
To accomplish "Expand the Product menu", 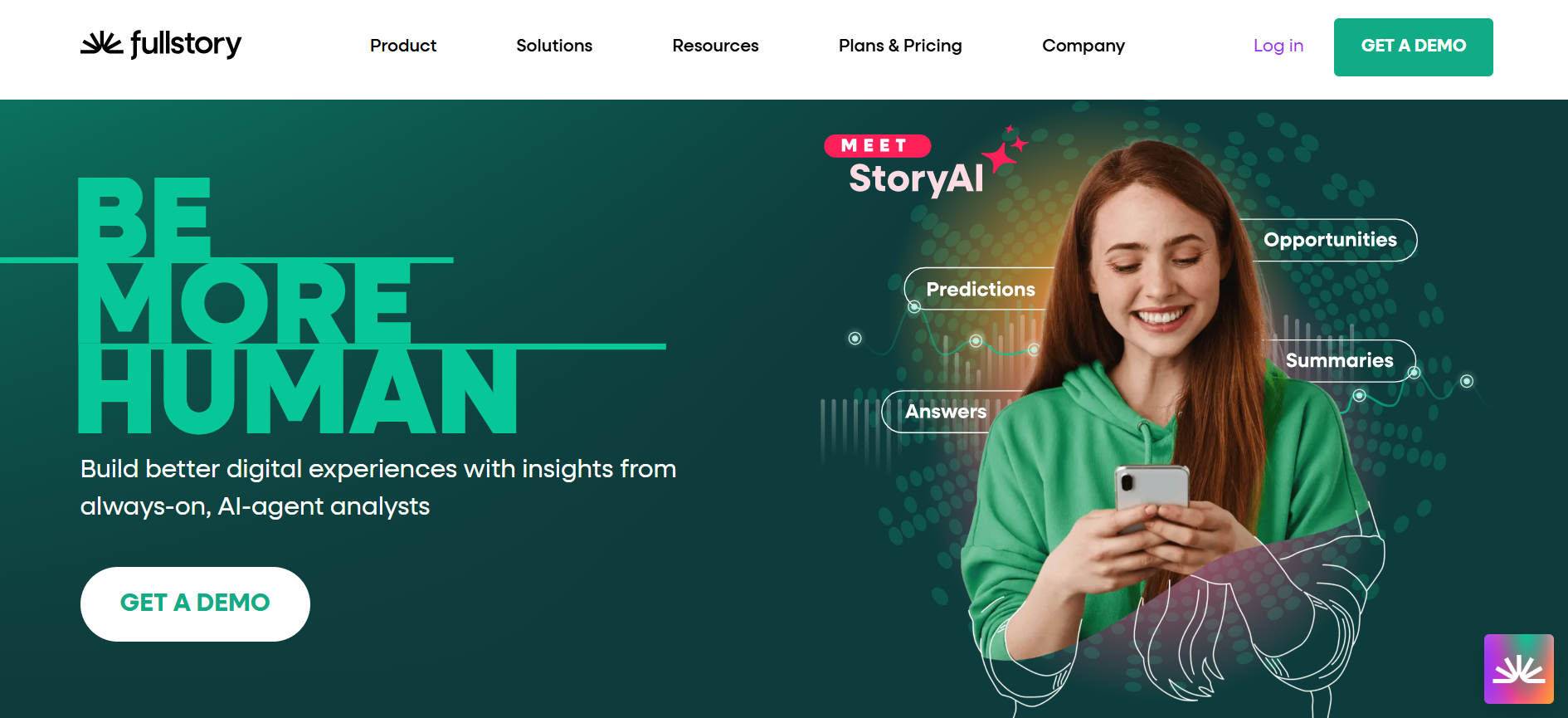I will [x=403, y=46].
